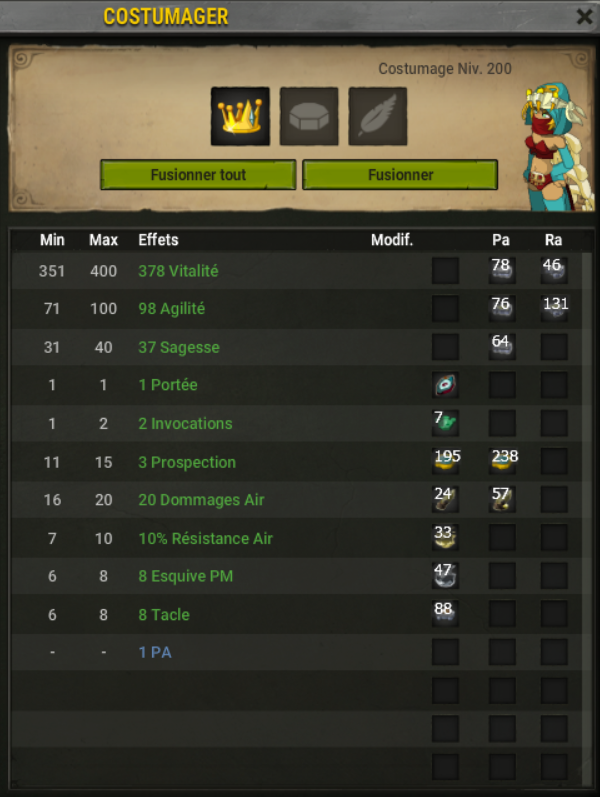Click the Tacle rune showing 88
This screenshot has height=797, width=600.
point(445,614)
